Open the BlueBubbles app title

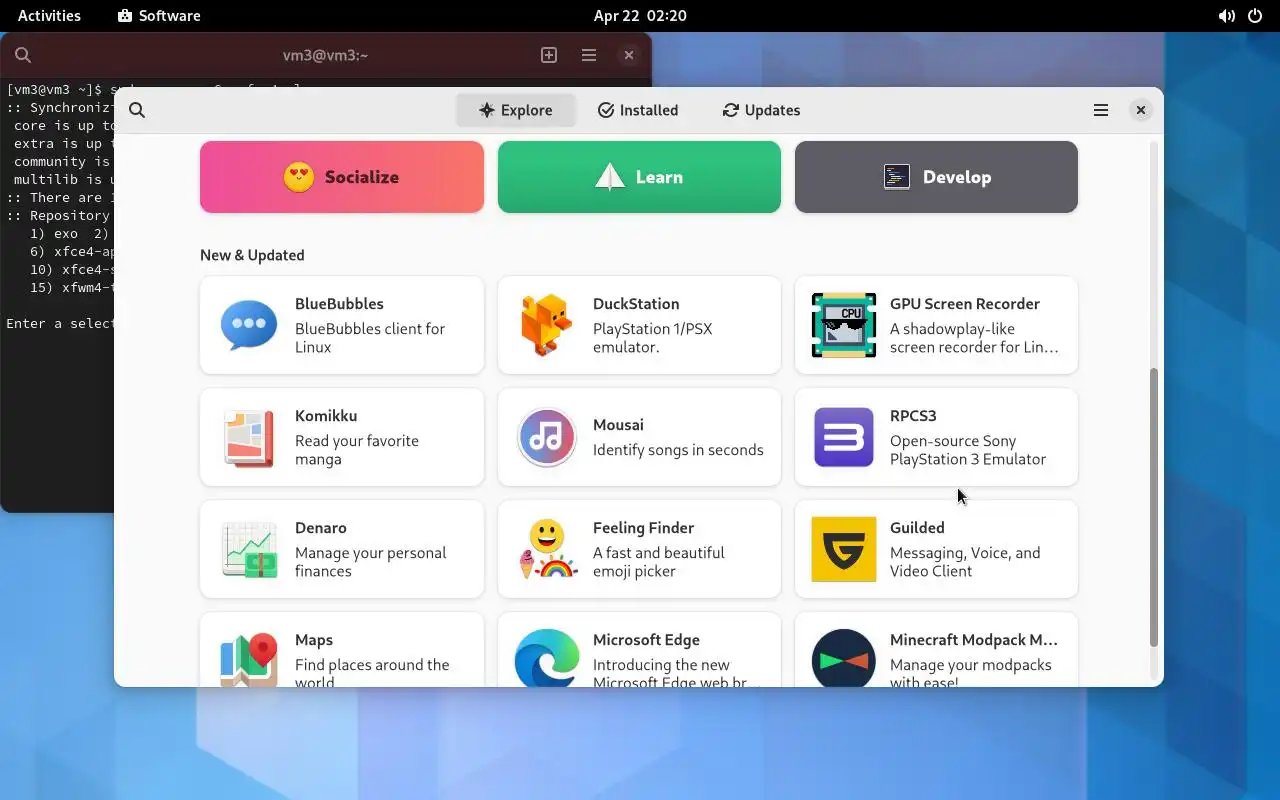(339, 304)
